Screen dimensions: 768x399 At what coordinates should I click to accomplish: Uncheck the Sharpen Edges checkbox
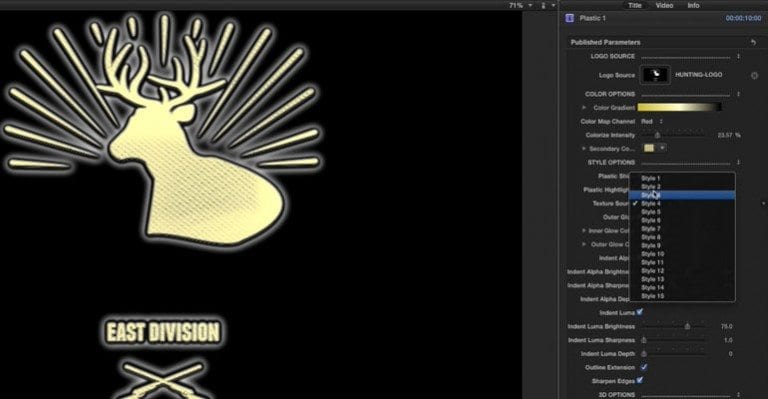point(640,380)
